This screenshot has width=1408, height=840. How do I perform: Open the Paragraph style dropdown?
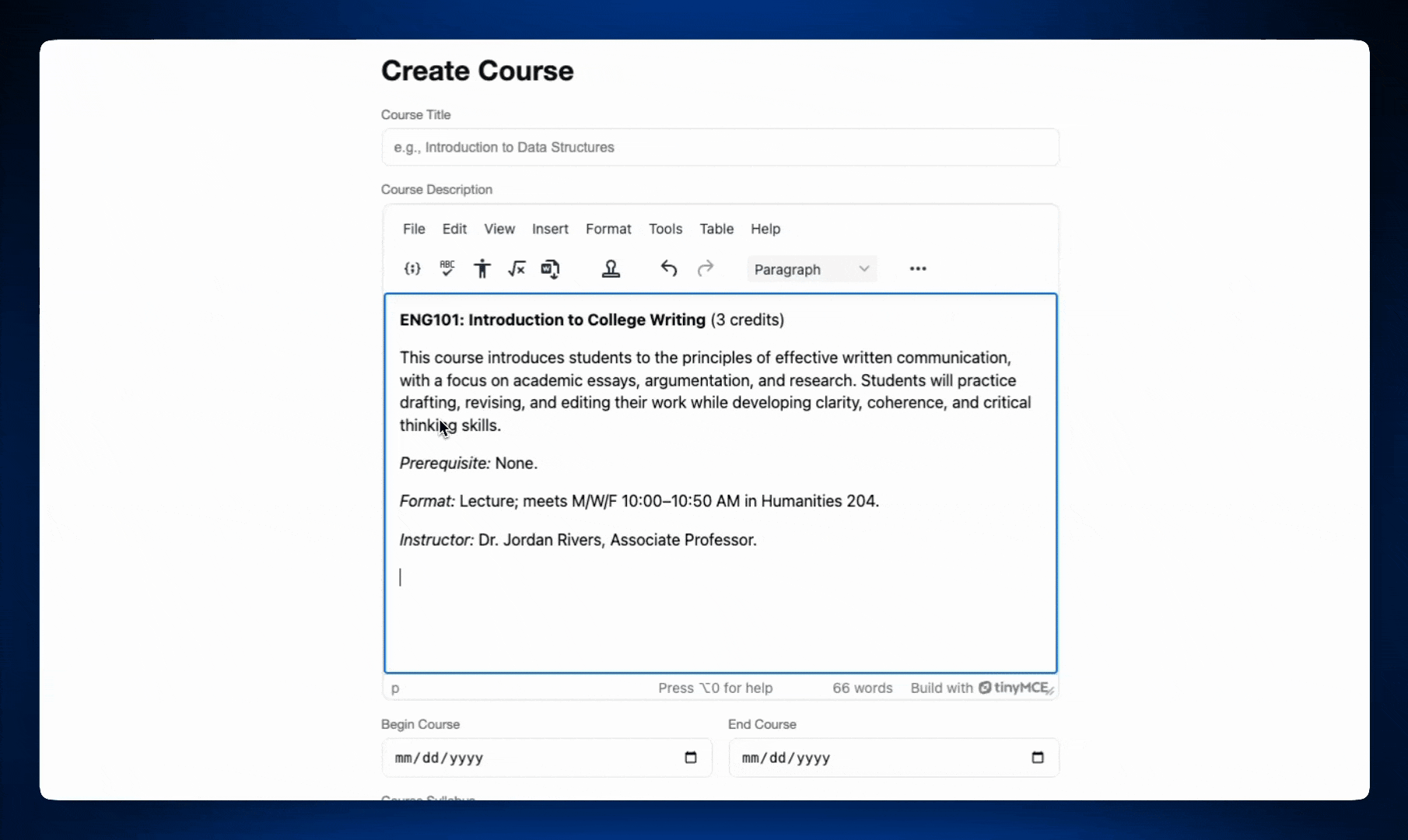point(811,268)
